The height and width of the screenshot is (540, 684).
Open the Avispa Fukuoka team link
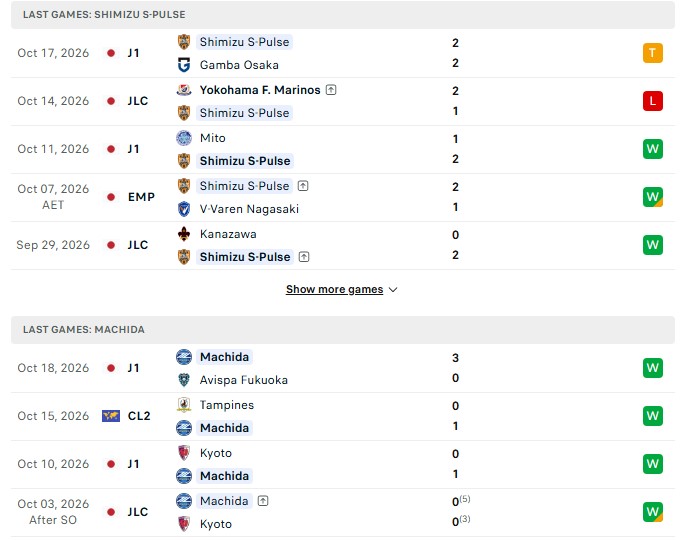click(244, 380)
